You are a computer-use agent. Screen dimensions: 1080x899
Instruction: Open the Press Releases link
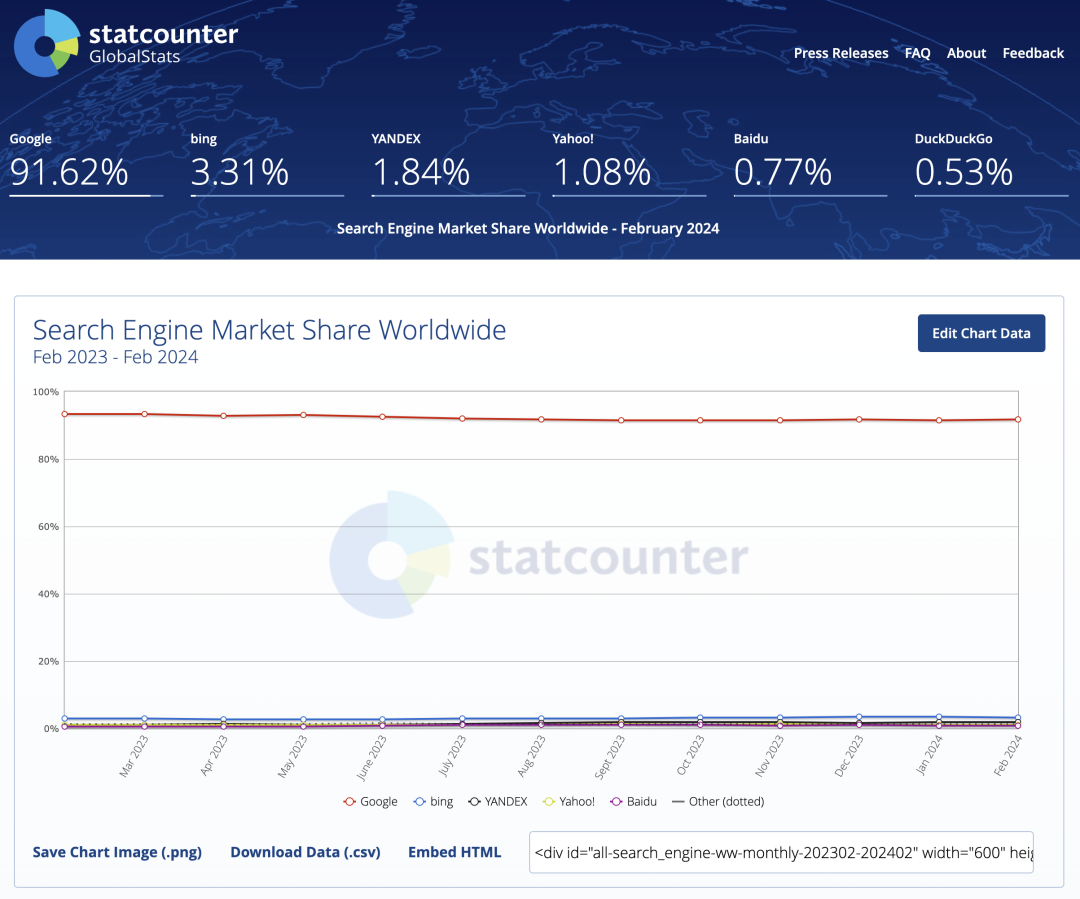pyautogui.click(x=841, y=53)
